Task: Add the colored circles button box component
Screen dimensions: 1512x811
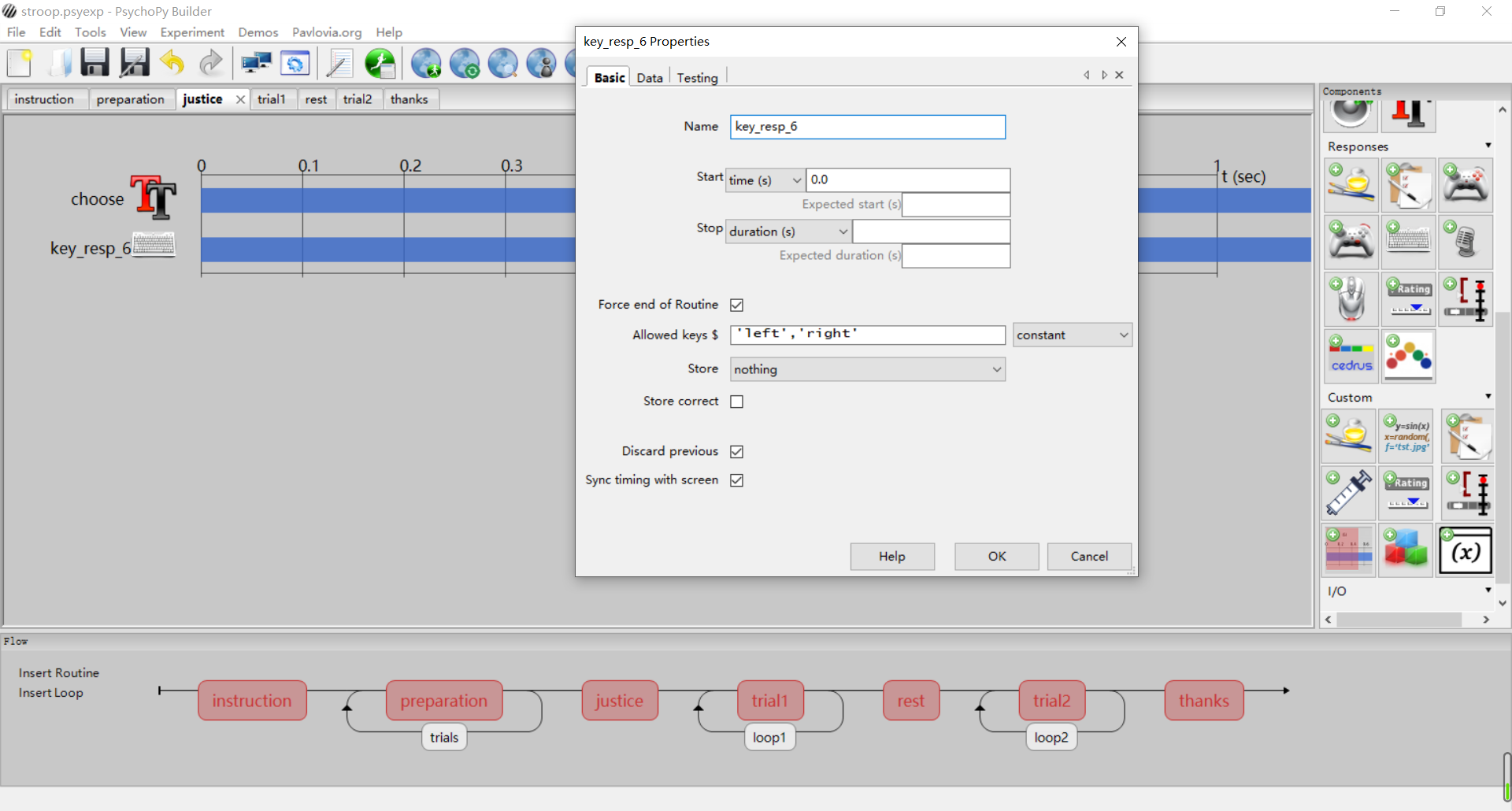Action: [x=1408, y=356]
